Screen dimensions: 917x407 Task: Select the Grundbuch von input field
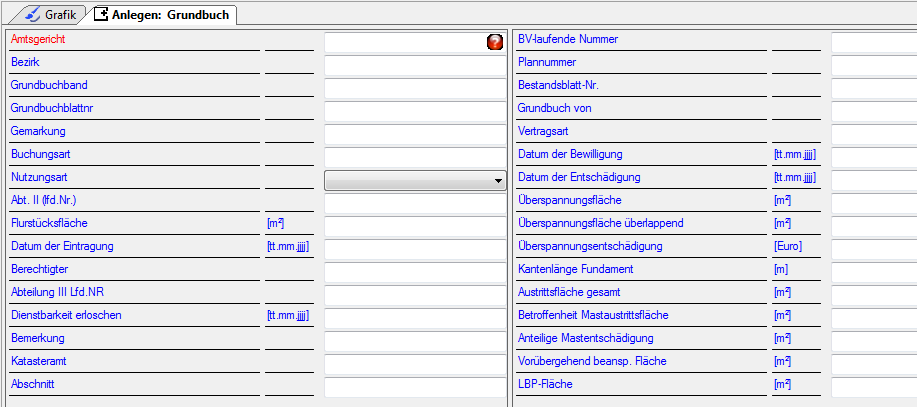(x=874, y=112)
